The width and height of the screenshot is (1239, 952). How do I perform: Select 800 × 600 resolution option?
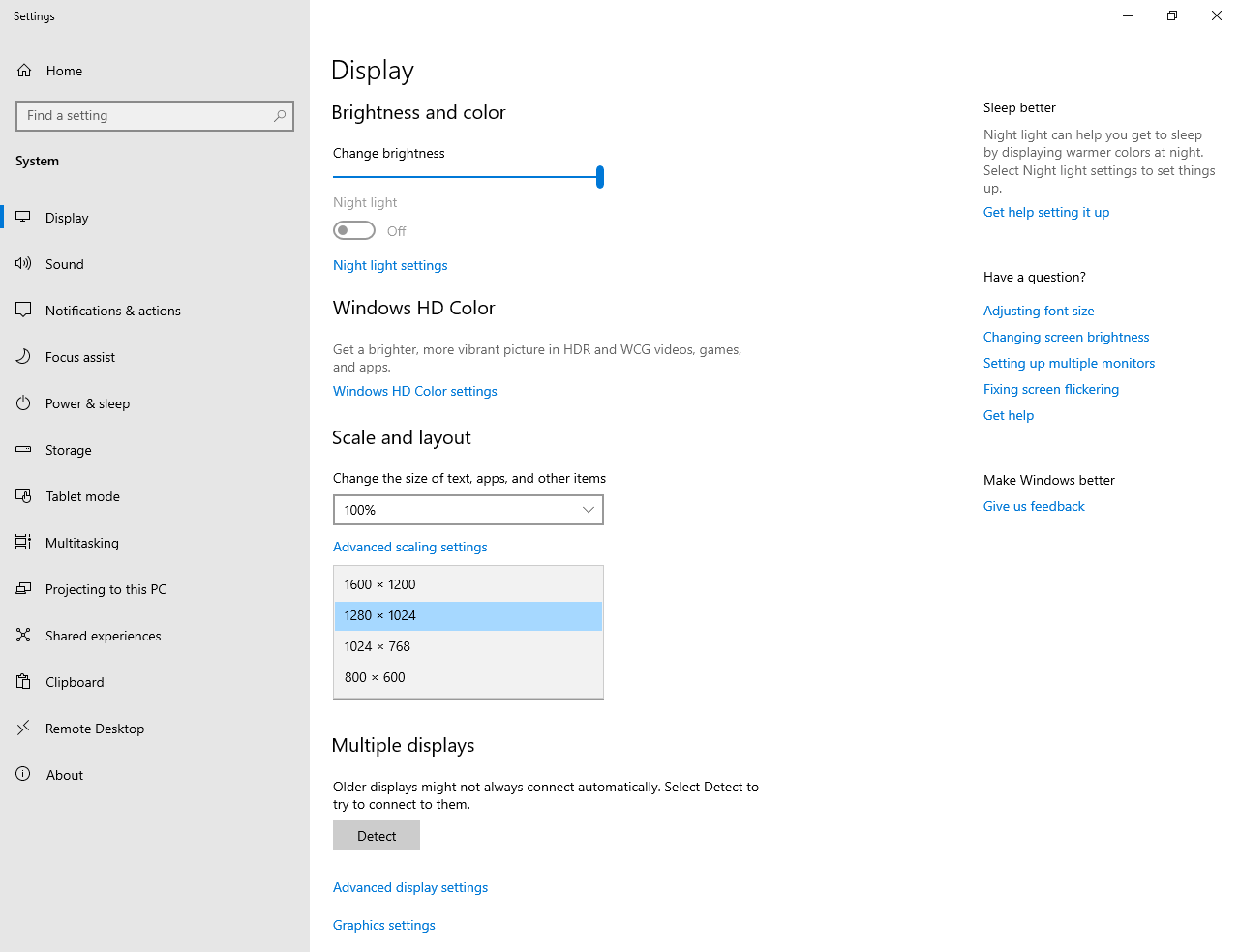(468, 677)
